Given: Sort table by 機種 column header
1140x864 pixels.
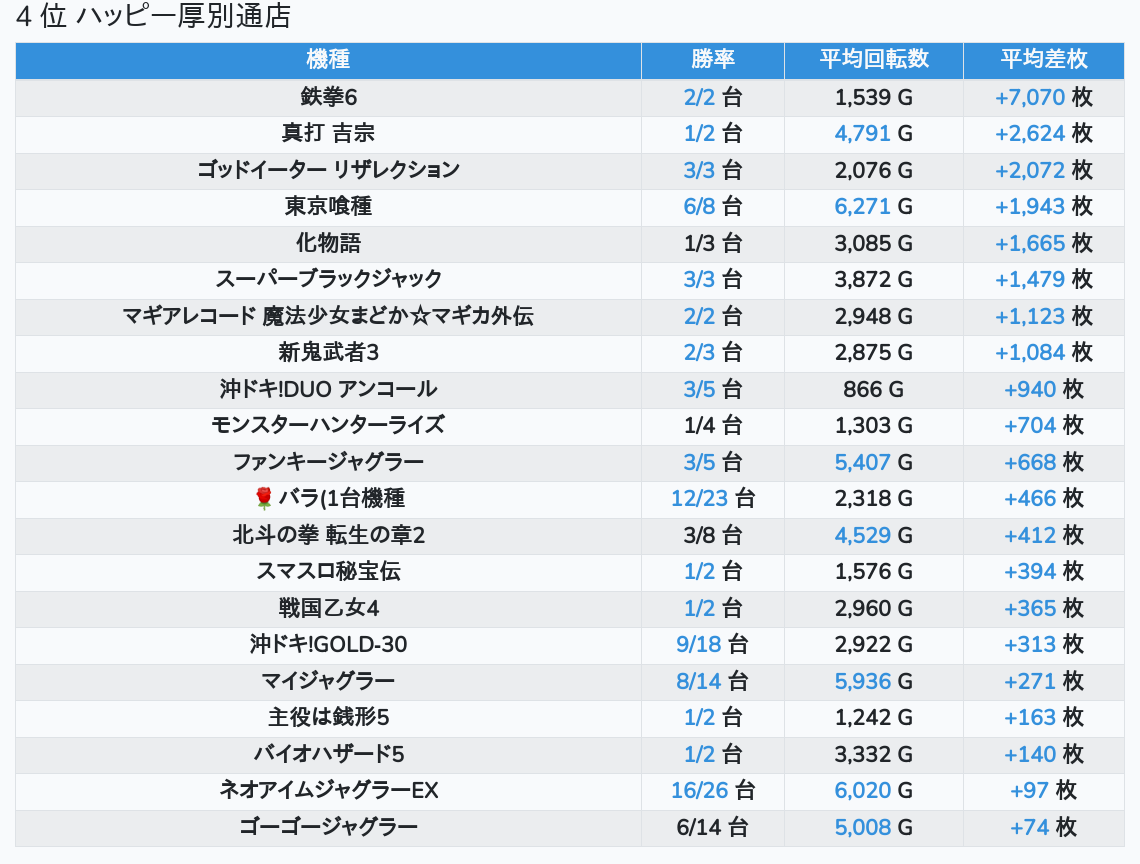Looking at the screenshot, I should tap(328, 60).
